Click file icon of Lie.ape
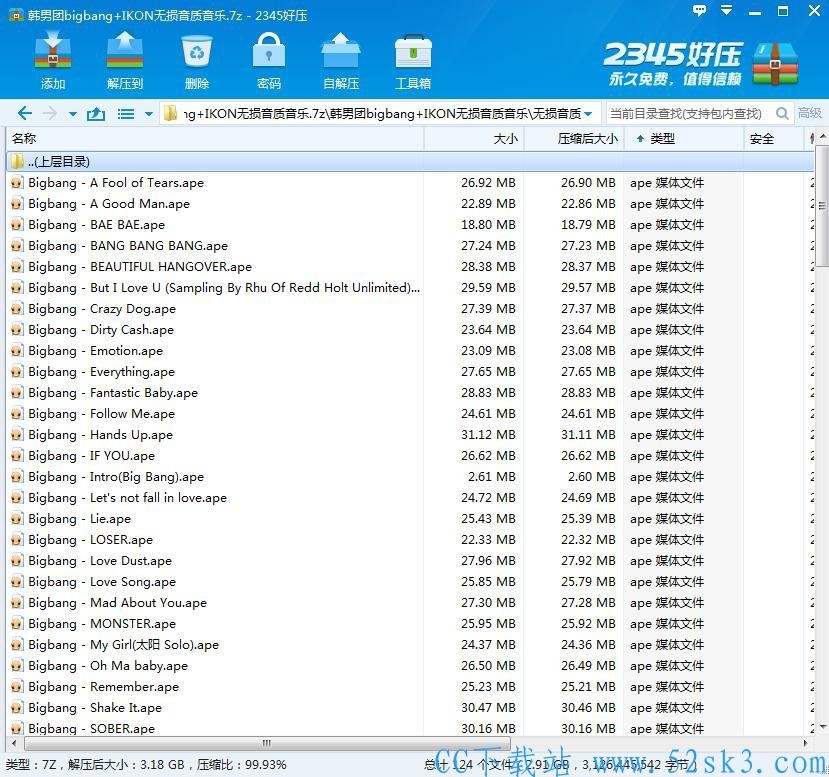This screenshot has width=829, height=777. [17, 519]
